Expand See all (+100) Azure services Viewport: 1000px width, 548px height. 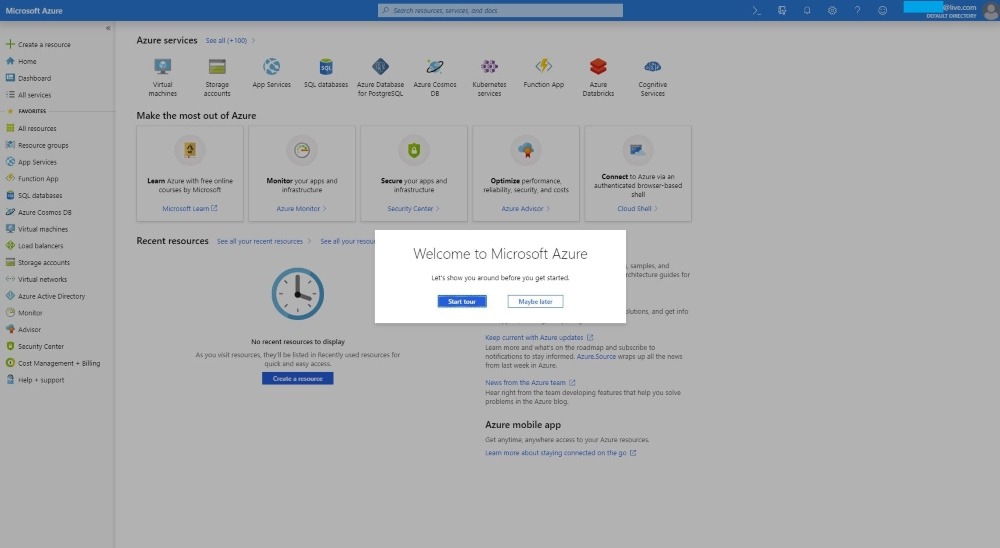tap(229, 41)
